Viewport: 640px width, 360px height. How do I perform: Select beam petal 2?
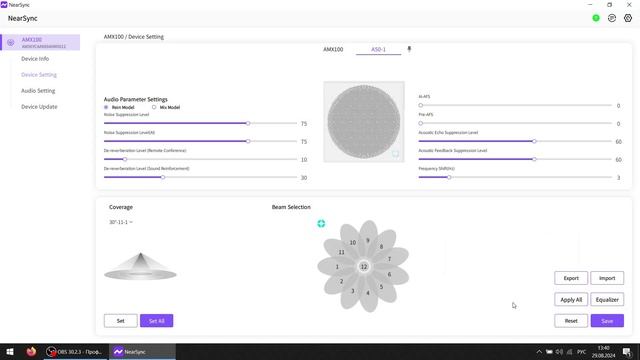(x=341, y=281)
